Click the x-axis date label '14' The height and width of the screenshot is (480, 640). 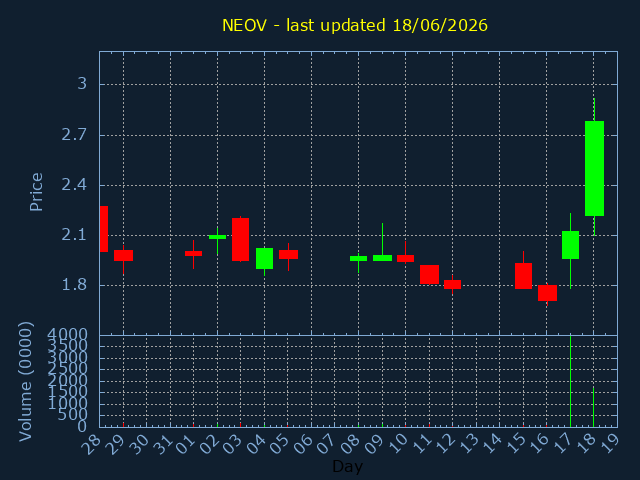click(492, 444)
